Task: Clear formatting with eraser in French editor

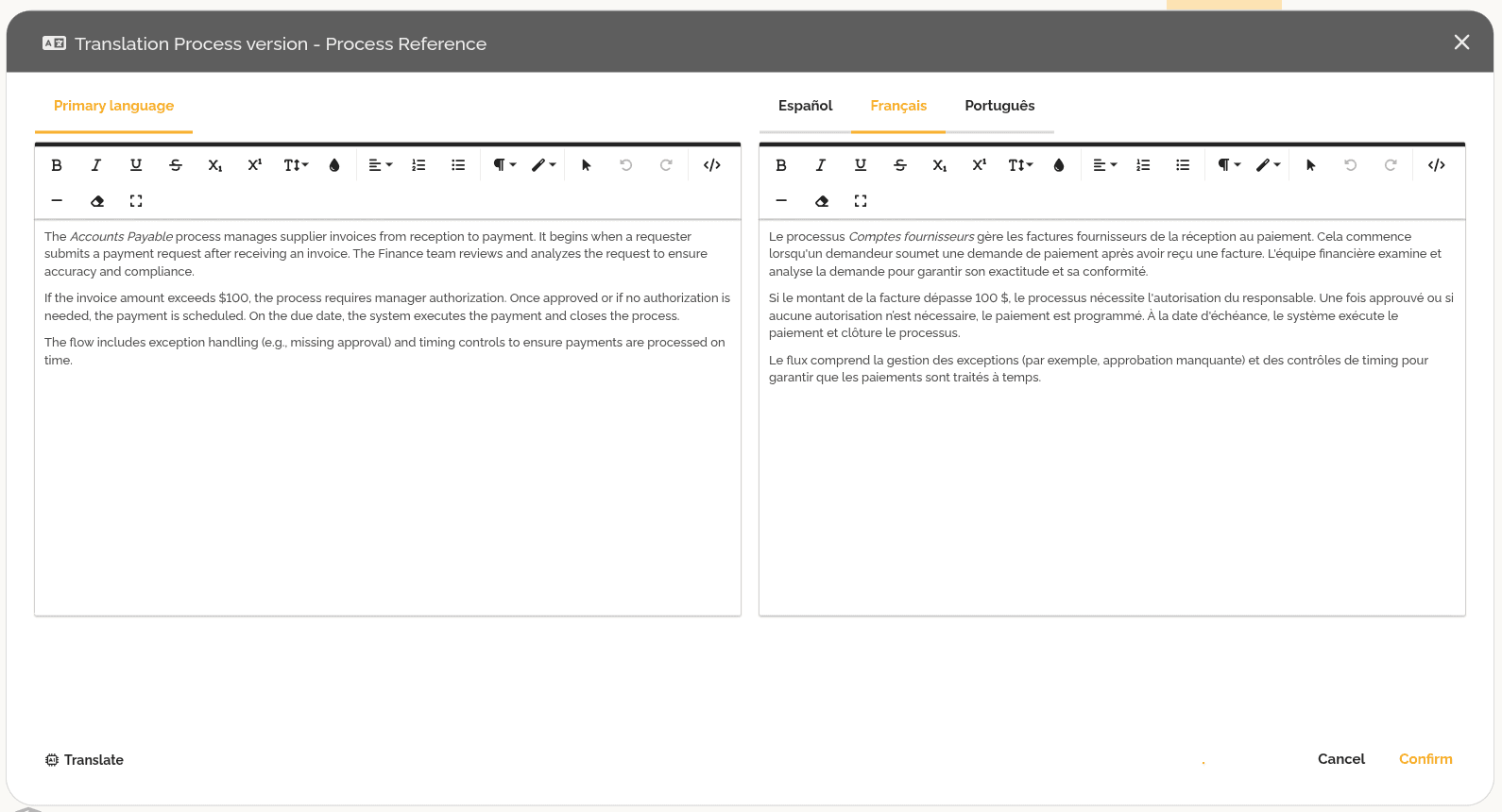Action: point(822,201)
